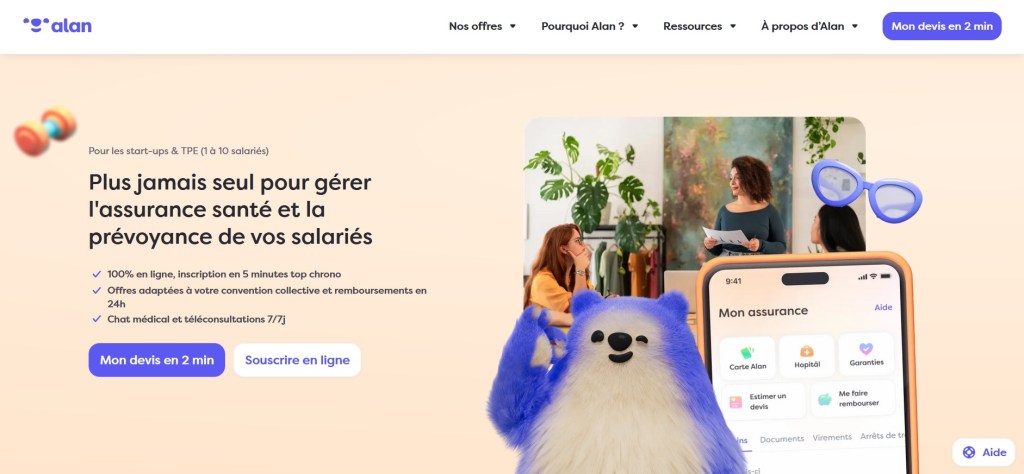This screenshot has width=1024, height=474.
Task: Click header Mon devis en 2 min button
Action: point(942,26)
